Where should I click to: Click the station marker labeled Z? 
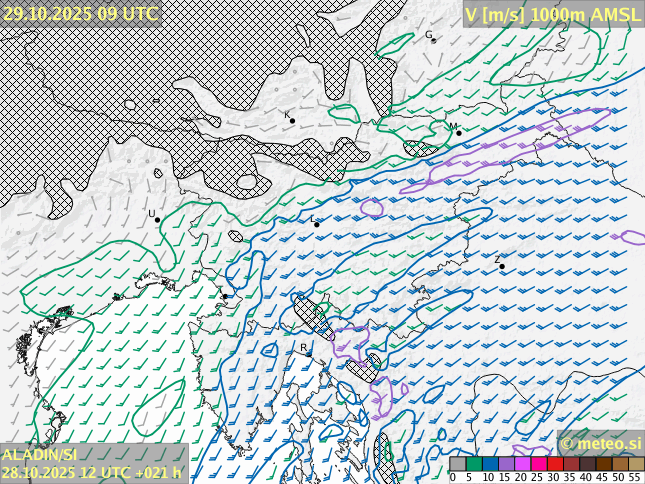click(502, 266)
